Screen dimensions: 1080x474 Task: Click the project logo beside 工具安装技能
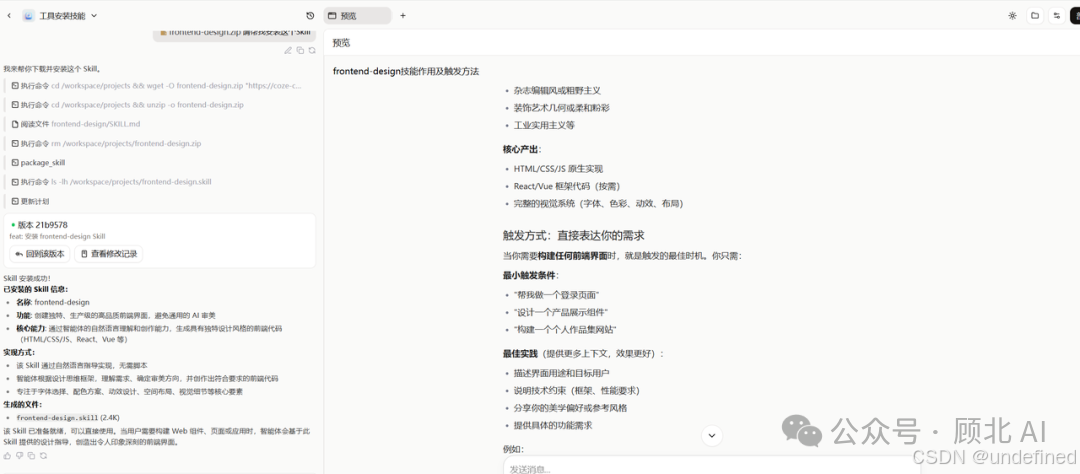28,15
